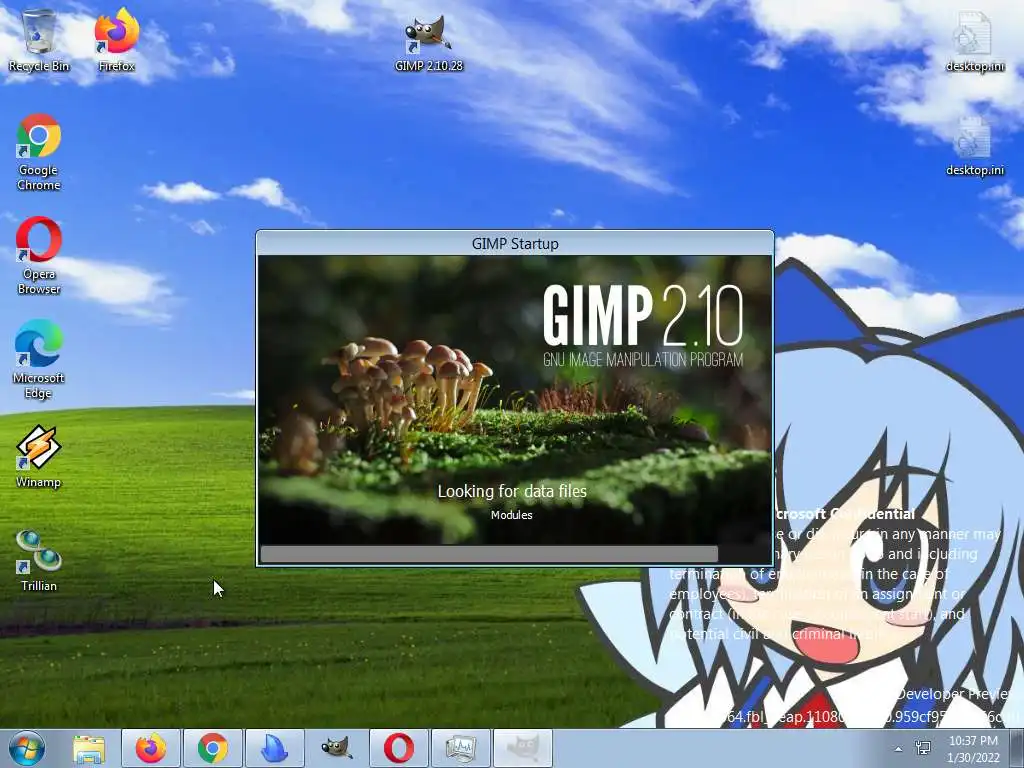
Task: Open the Recycle Bin desktop icon
Action: tap(39, 40)
